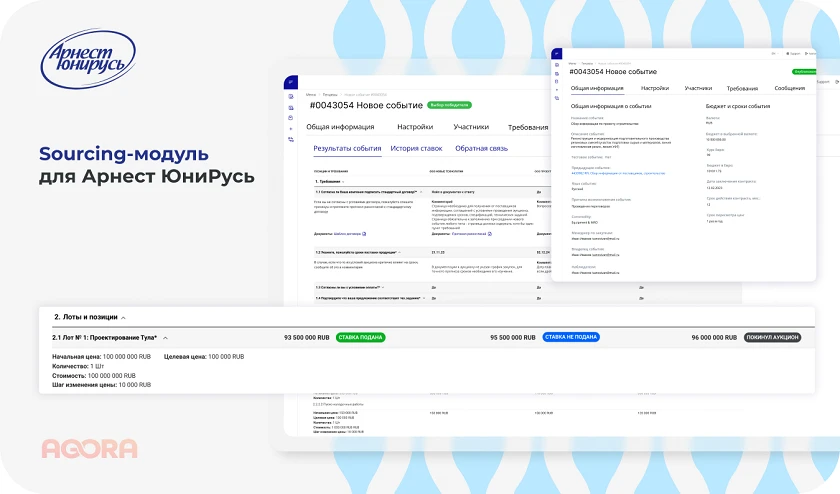Viewport: 840px width, 494px height.
Task: Click 'Бюджет и сроки события' heading
Action: (x=738, y=106)
